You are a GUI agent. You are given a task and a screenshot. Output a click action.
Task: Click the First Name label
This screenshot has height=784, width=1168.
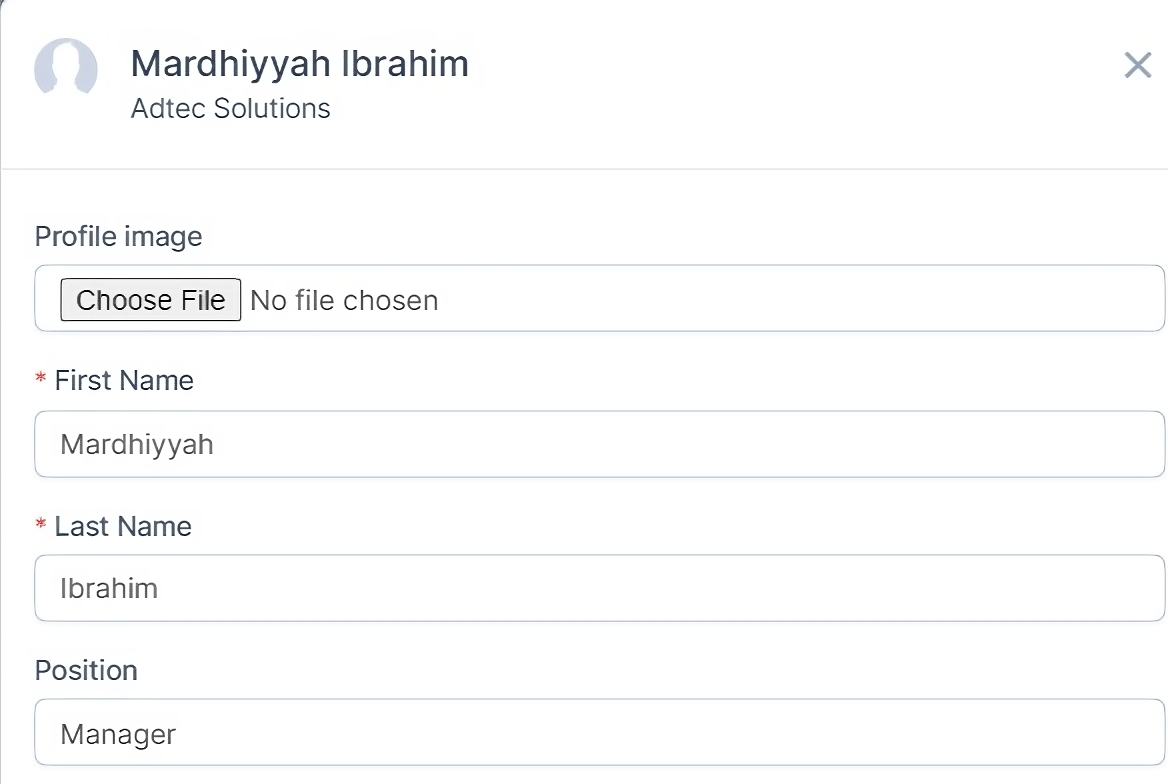point(124,381)
